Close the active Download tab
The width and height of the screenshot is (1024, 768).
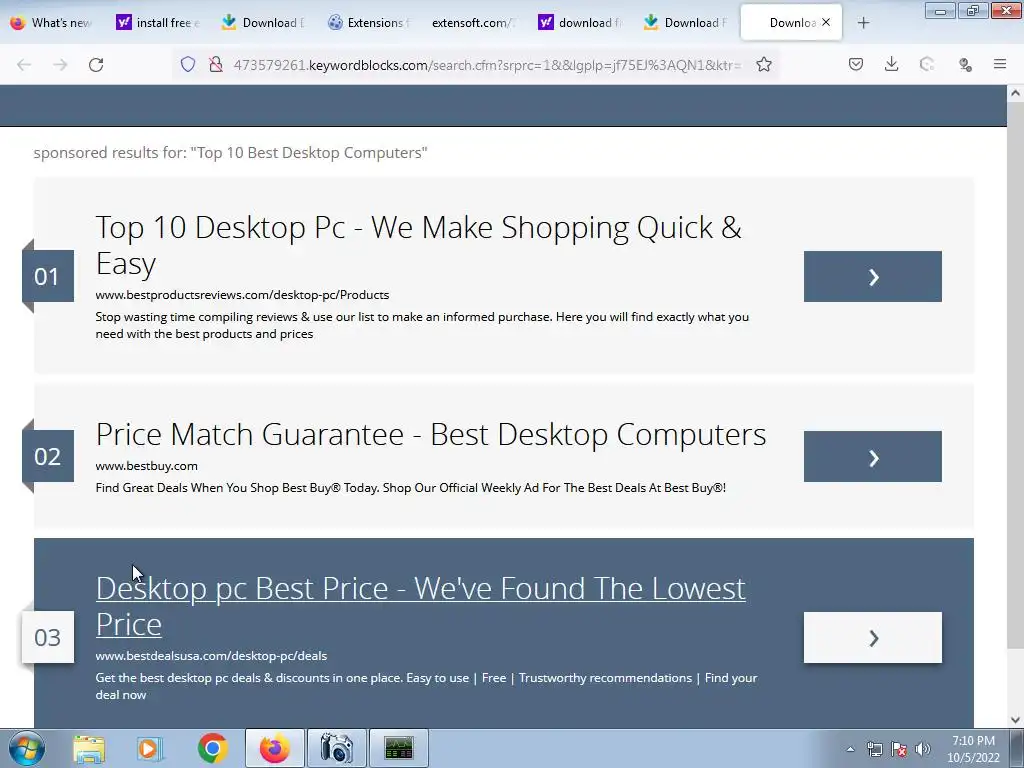[x=826, y=22]
